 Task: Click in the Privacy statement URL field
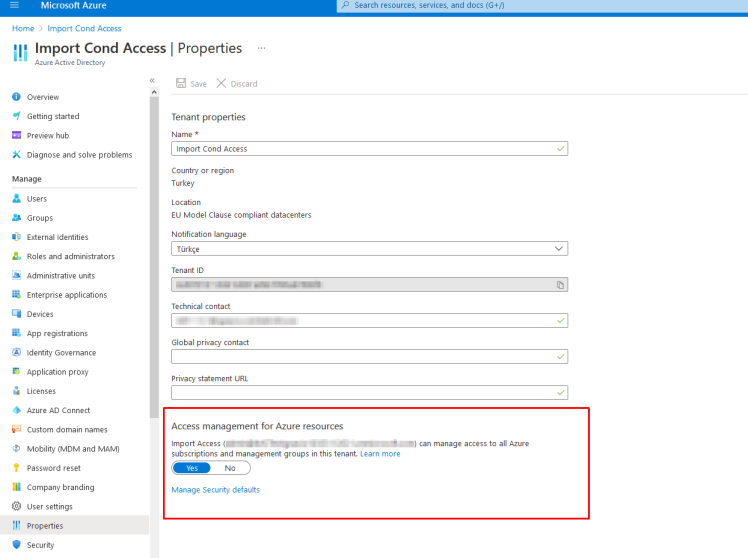click(x=369, y=393)
